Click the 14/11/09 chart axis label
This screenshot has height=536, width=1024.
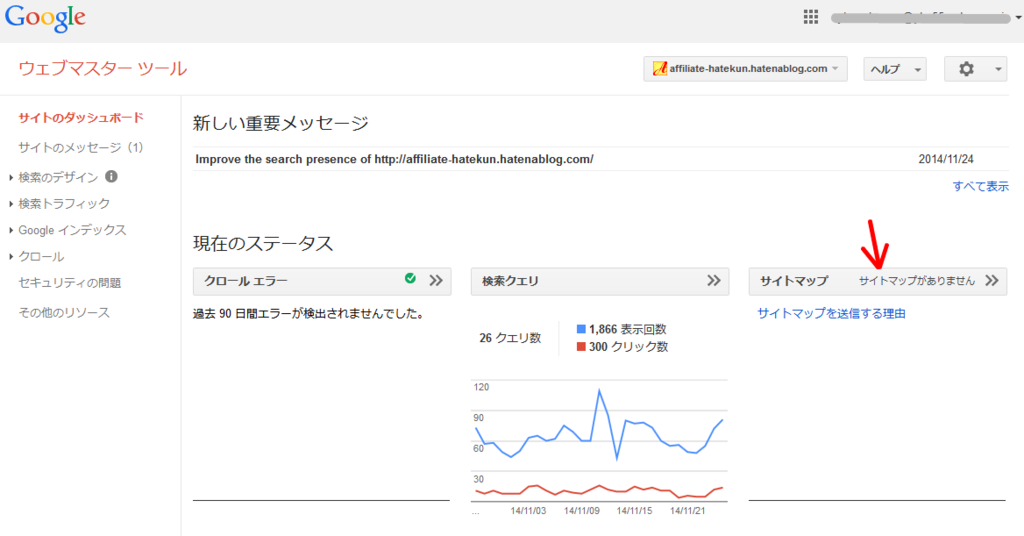(x=581, y=511)
